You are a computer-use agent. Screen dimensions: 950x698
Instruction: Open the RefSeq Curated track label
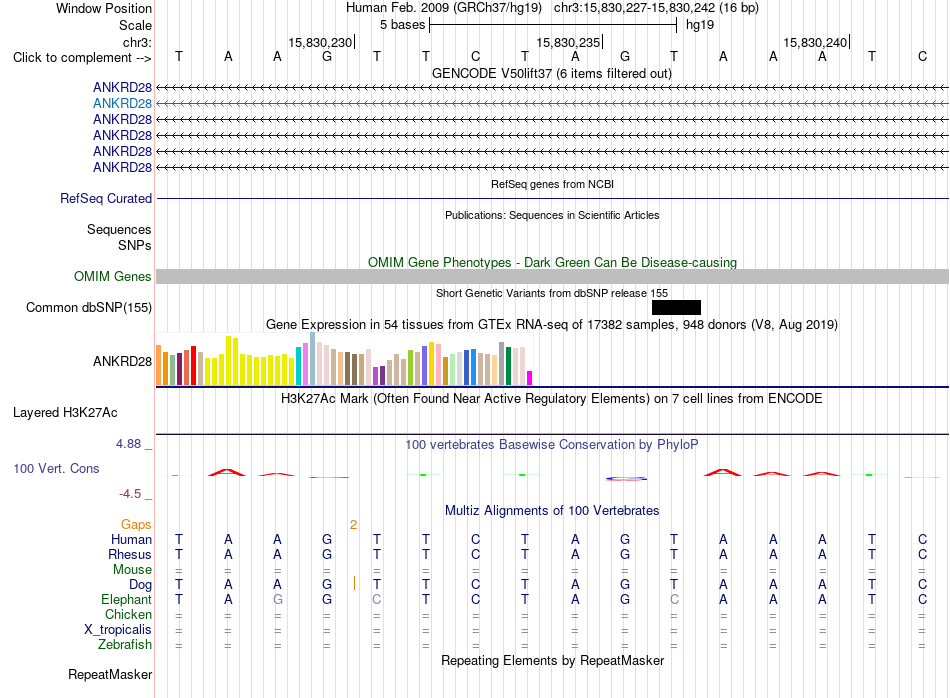(105, 198)
